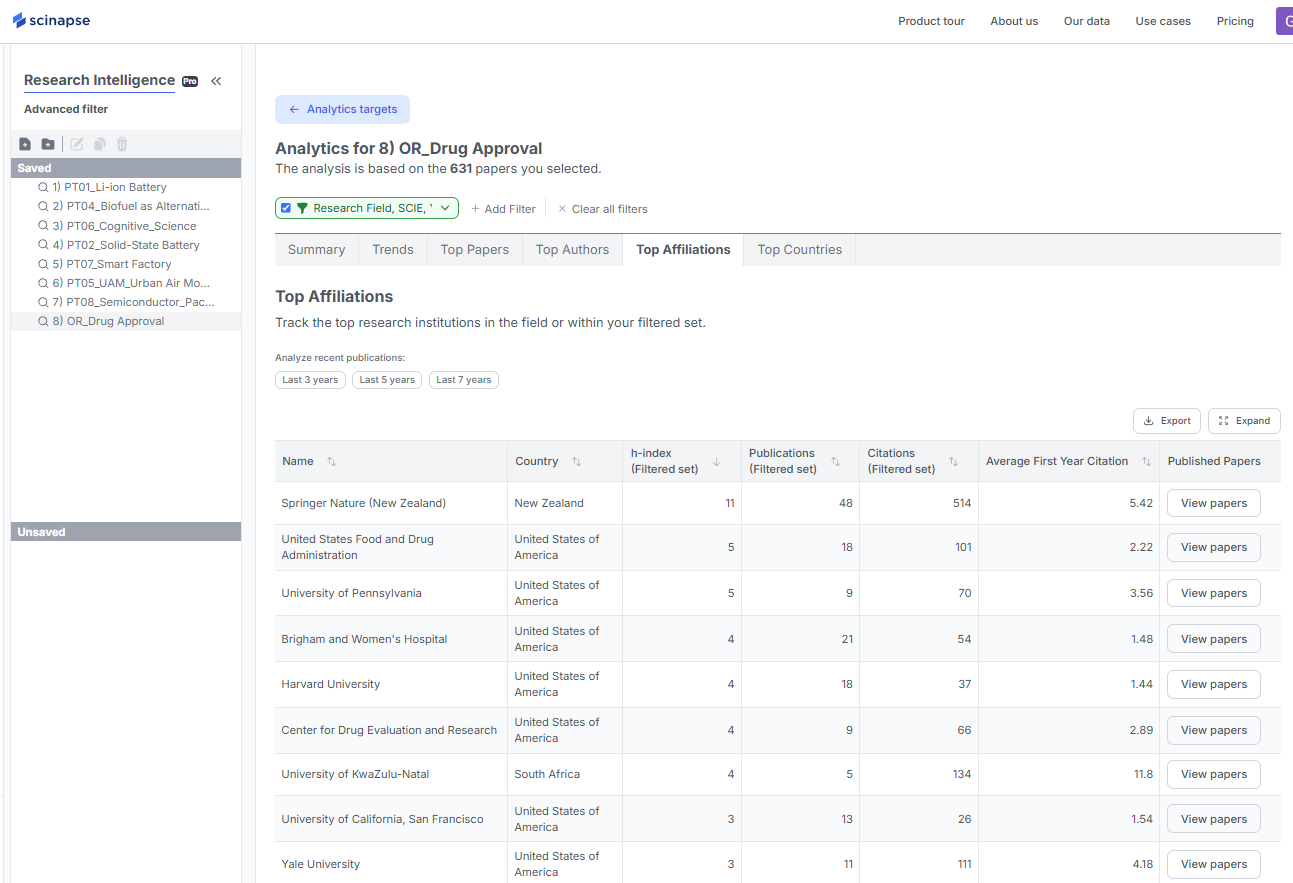Click the new filter file icon
This screenshot has height=883, width=1293.
(x=25, y=144)
